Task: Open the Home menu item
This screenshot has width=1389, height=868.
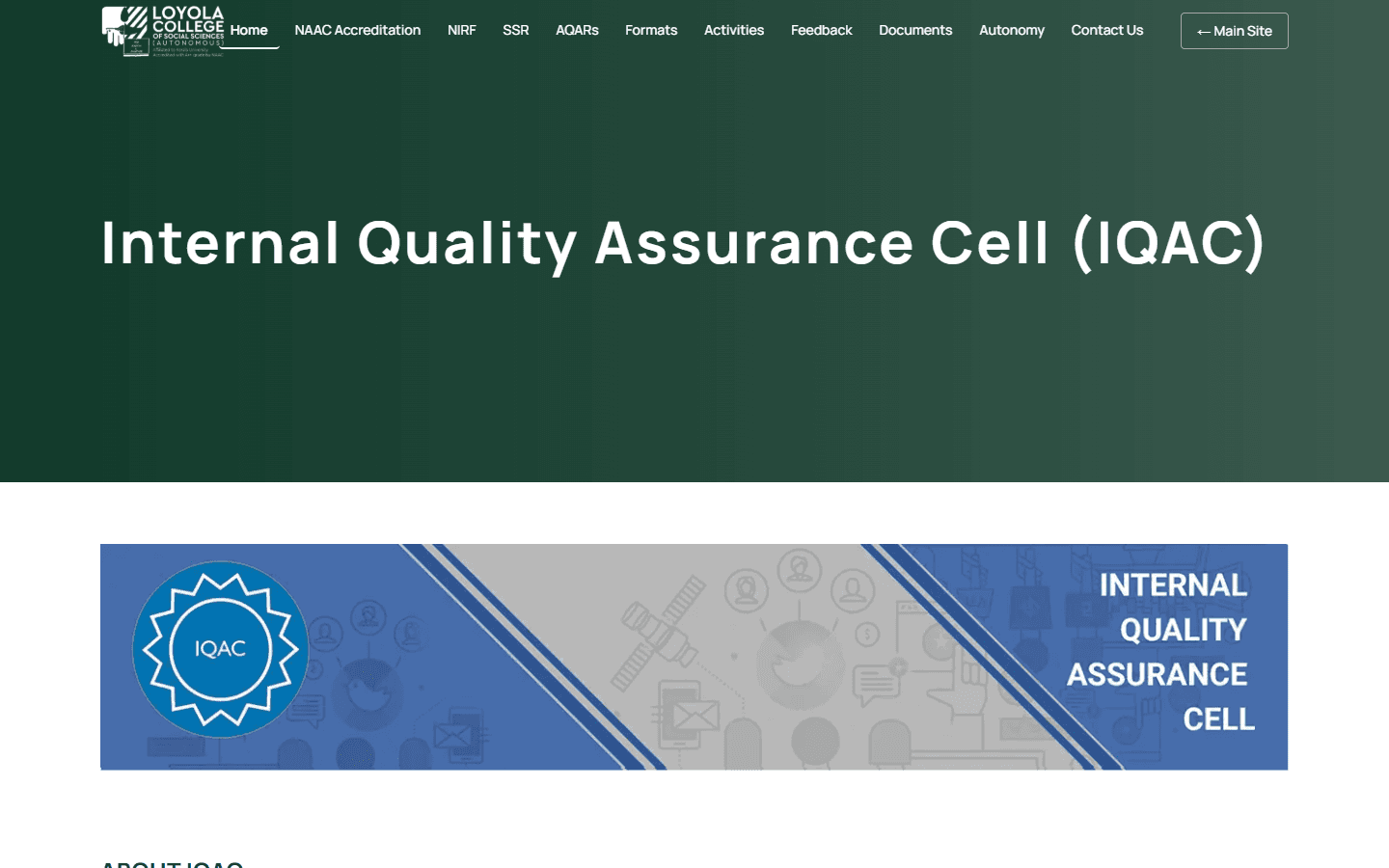Action: 249,30
